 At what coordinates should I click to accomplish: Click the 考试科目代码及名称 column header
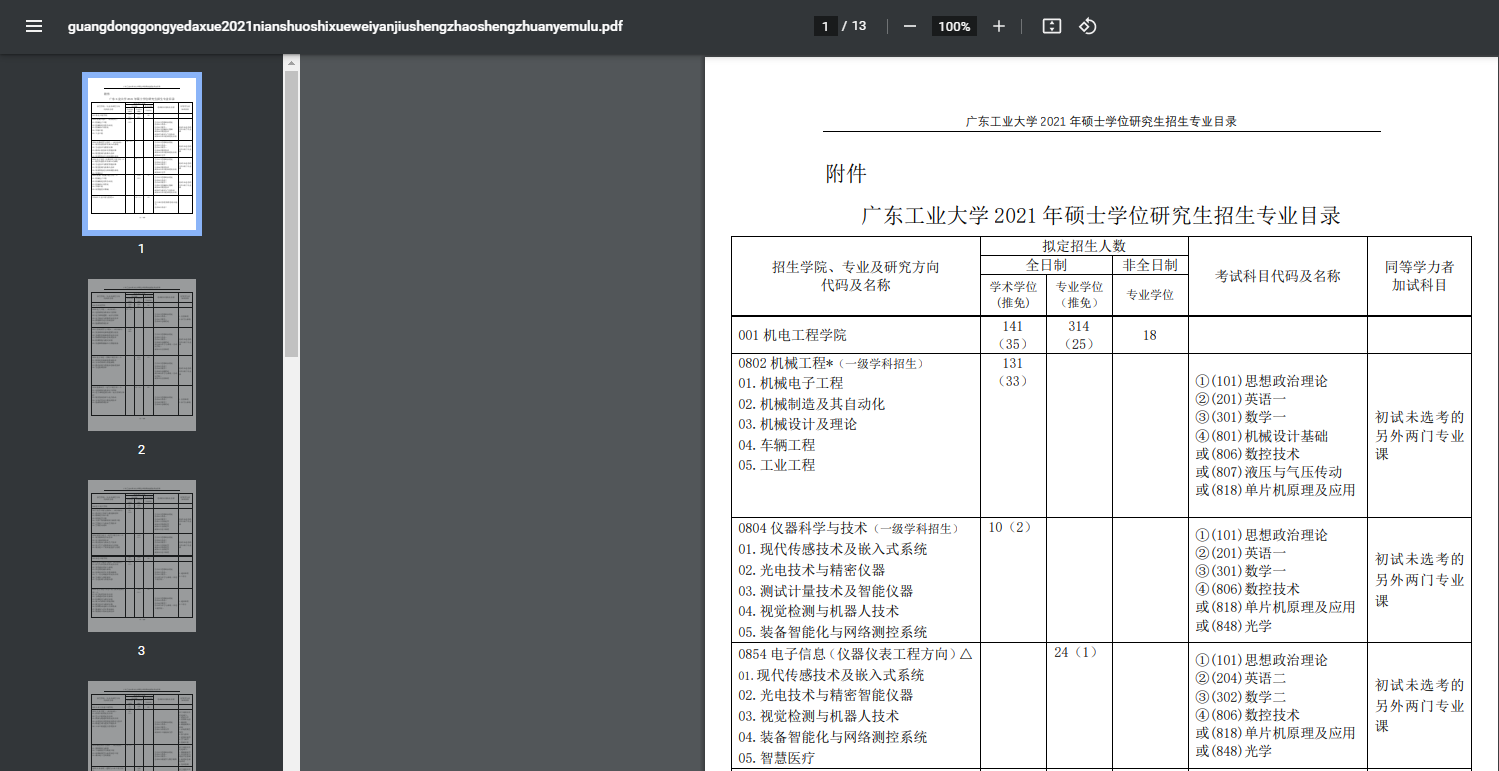[x=1277, y=276]
